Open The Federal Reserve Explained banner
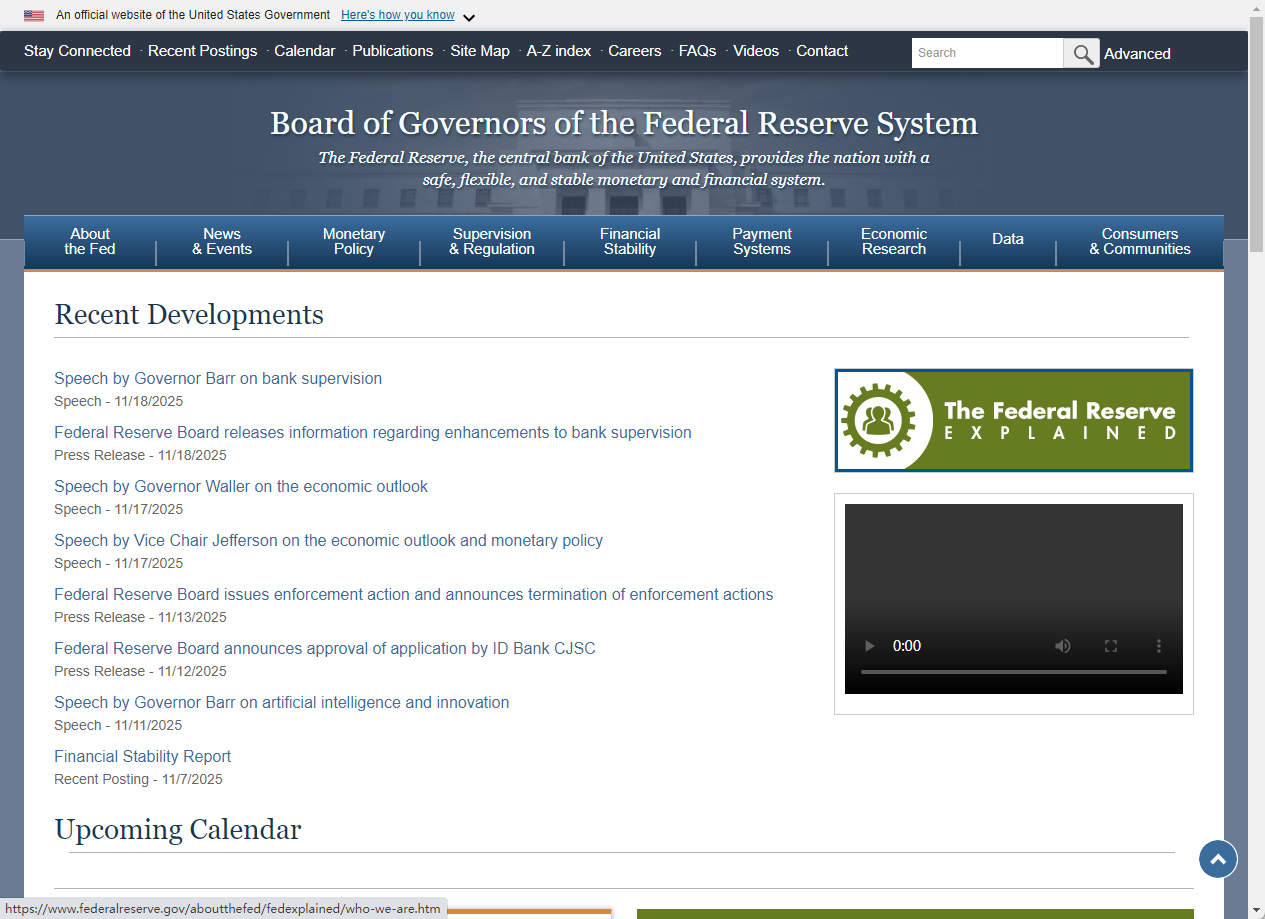Viewport: 1265px width, 919px height. pyautogui.click(x=1013, y=420)
